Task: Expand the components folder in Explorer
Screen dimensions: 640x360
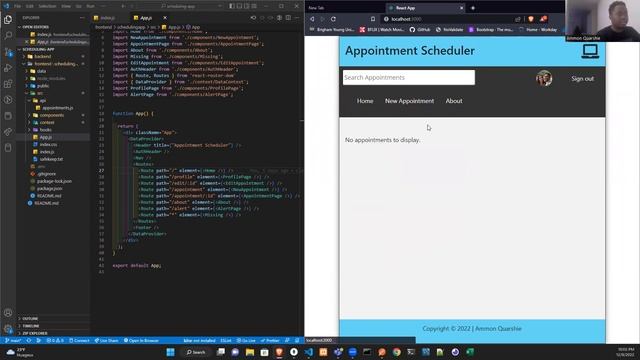Action: [x=51, y=115]
